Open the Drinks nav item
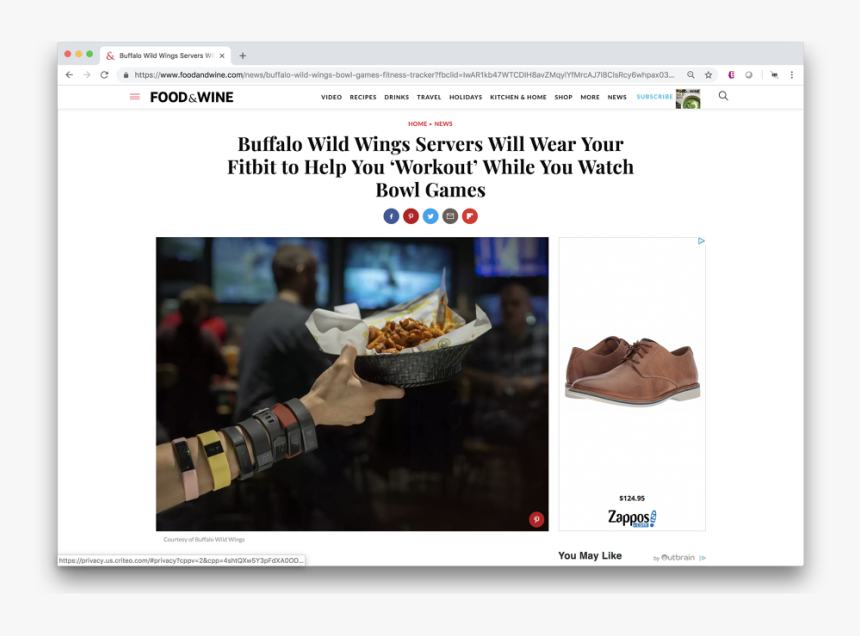The height and width of the screenshot is (636, 860). (397, 97)
